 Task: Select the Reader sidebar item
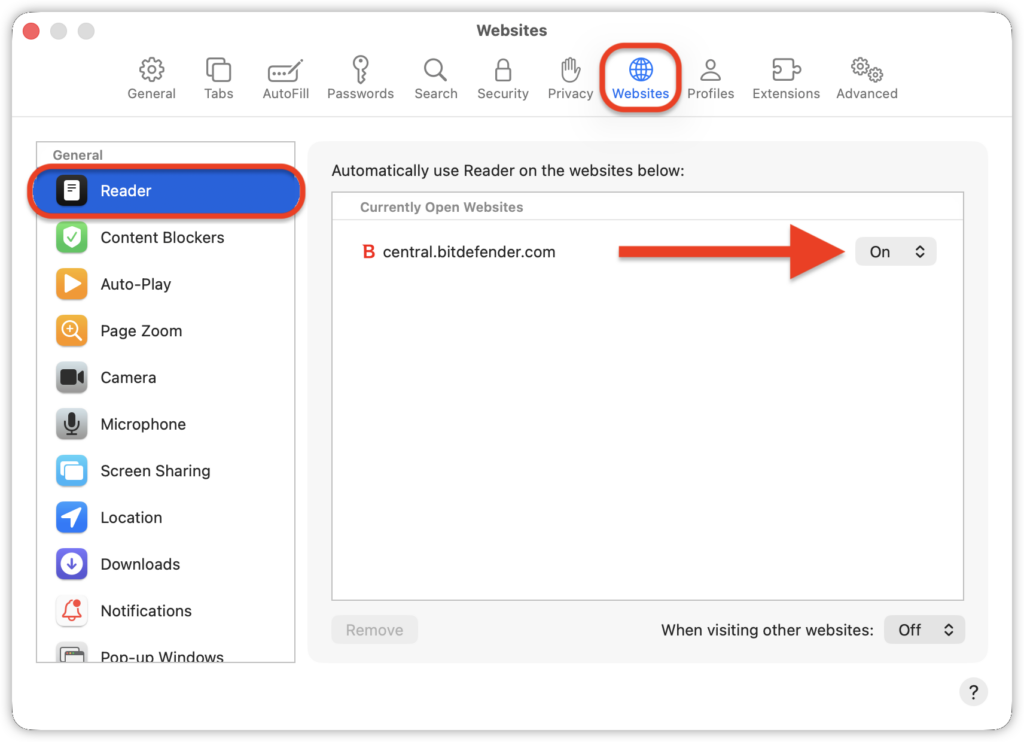point(167,191)
